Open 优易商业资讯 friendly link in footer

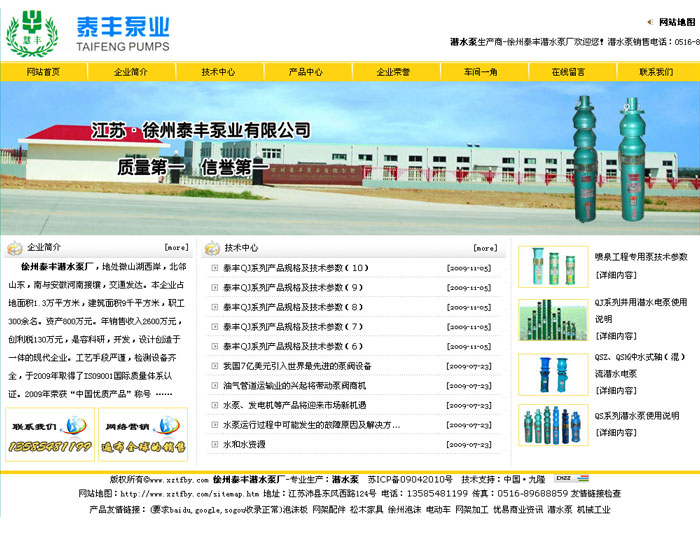click(x=518, y=510)
